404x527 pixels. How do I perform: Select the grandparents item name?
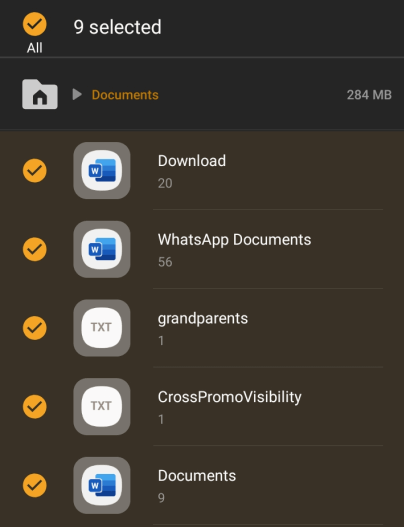(203, 319)
